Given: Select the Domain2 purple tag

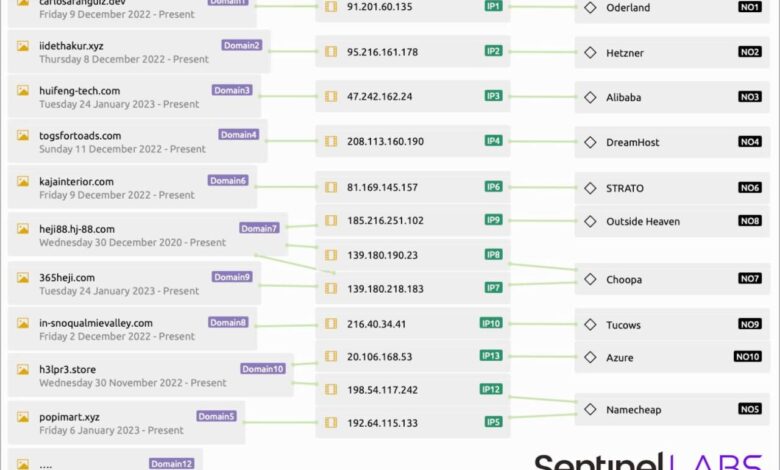Looking at the screenshot, I should click(242, 45).
